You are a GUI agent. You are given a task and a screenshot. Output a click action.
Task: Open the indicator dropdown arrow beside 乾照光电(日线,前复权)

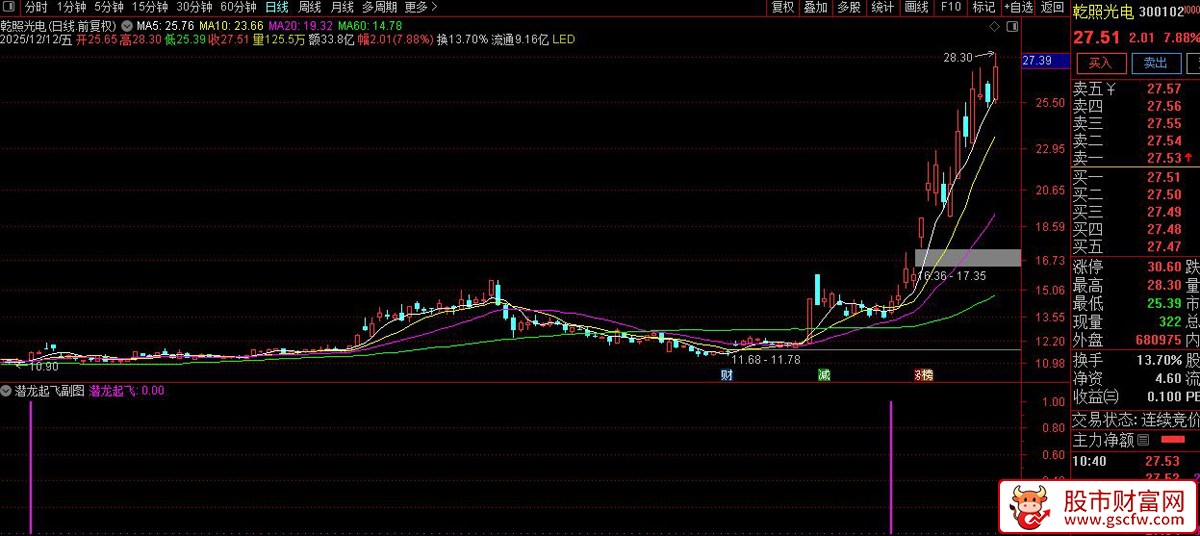126,25
